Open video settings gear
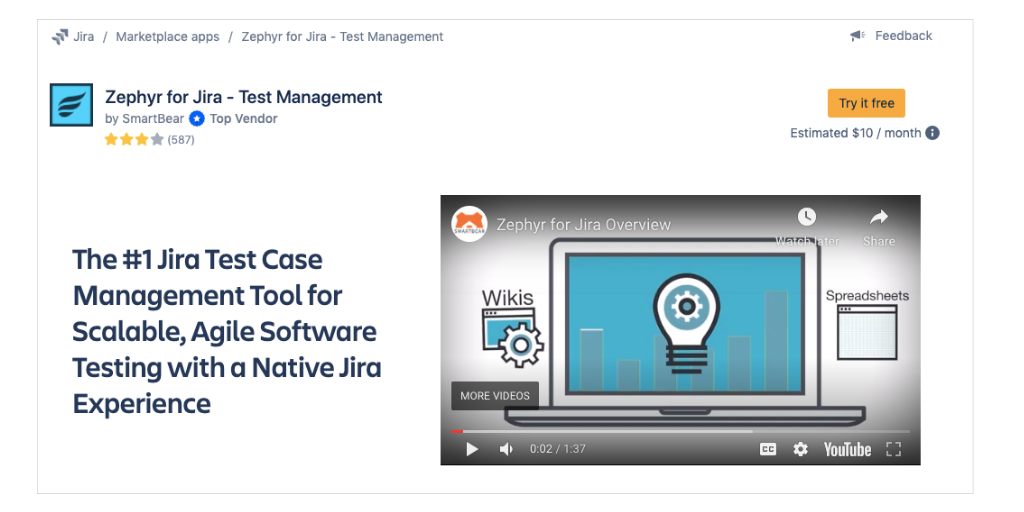Image resolution: width=1024 pixels, height=512 pixels. point(800,449)
